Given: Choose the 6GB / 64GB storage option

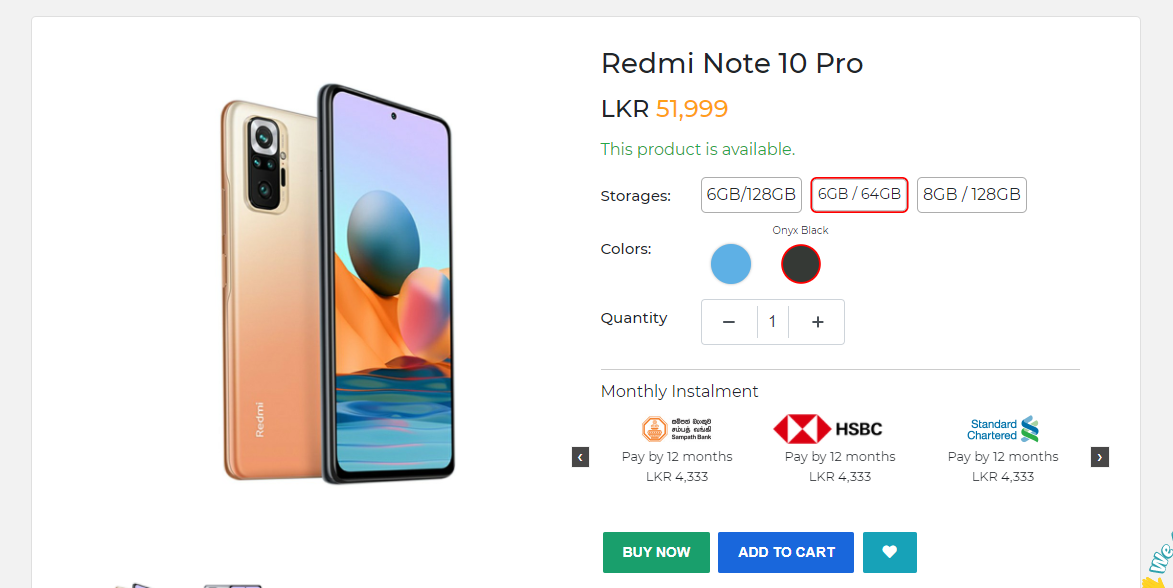Looking at the screenshot, I should 859,195.
